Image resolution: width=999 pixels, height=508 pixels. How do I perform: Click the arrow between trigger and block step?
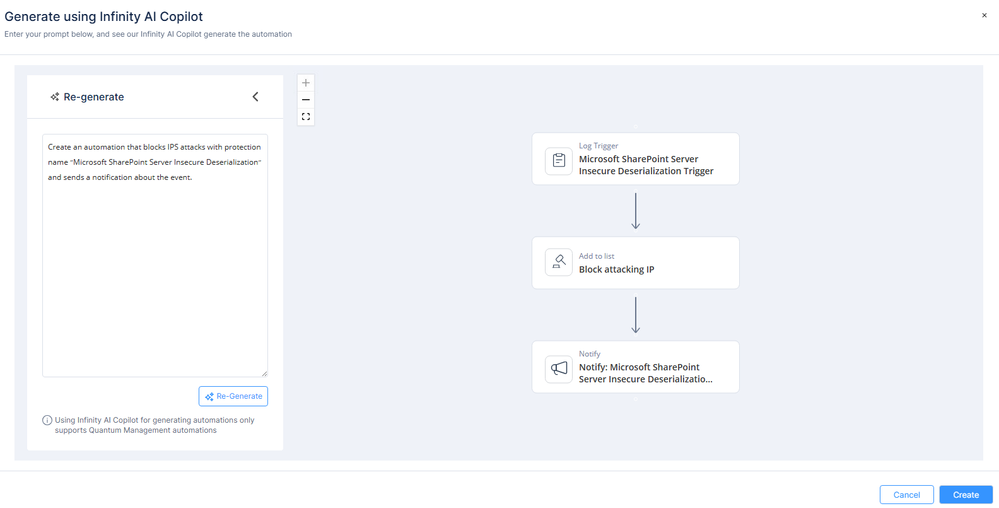click(636, 211)
